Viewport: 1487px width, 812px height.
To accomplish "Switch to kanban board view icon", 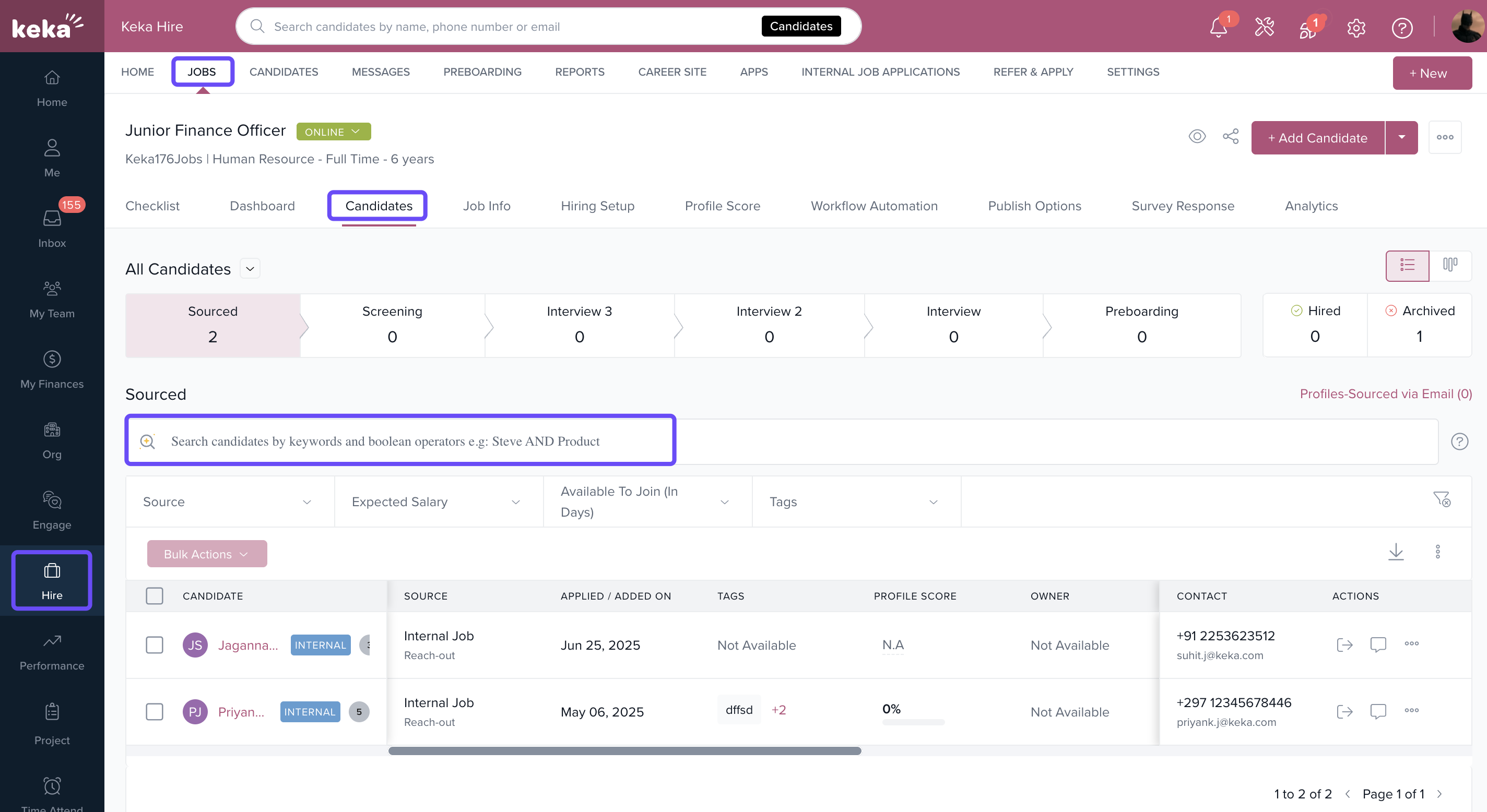I will (1450, 265).
